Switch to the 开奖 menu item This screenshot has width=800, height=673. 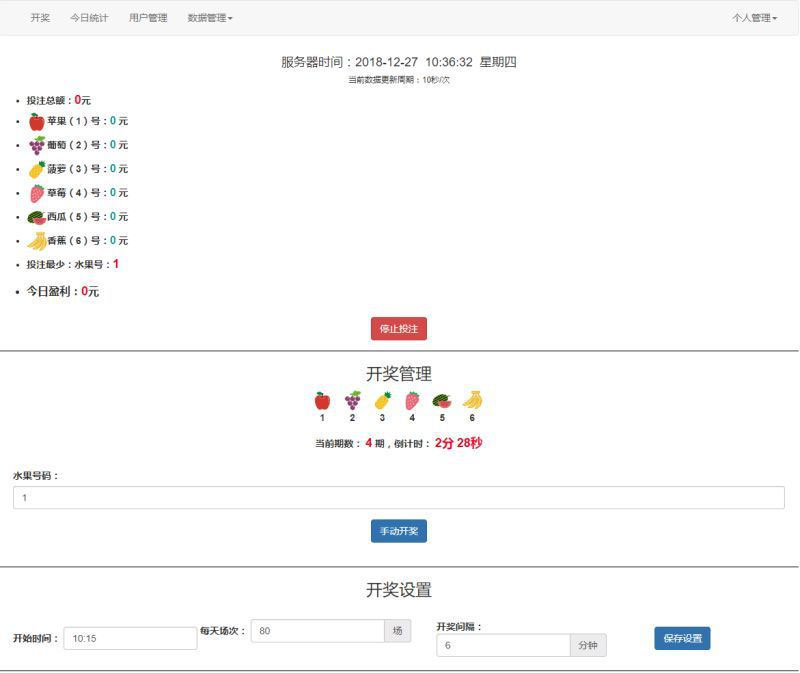39,17
